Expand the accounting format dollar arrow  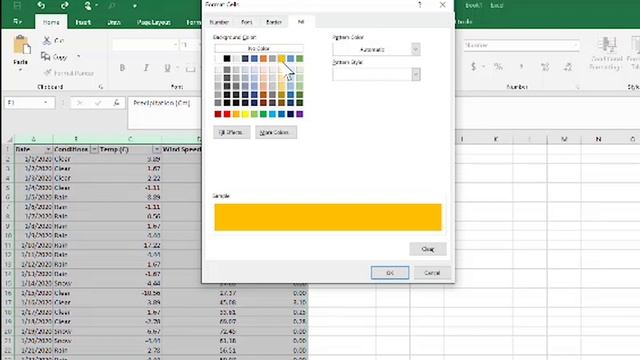click(x=483, y=66)
